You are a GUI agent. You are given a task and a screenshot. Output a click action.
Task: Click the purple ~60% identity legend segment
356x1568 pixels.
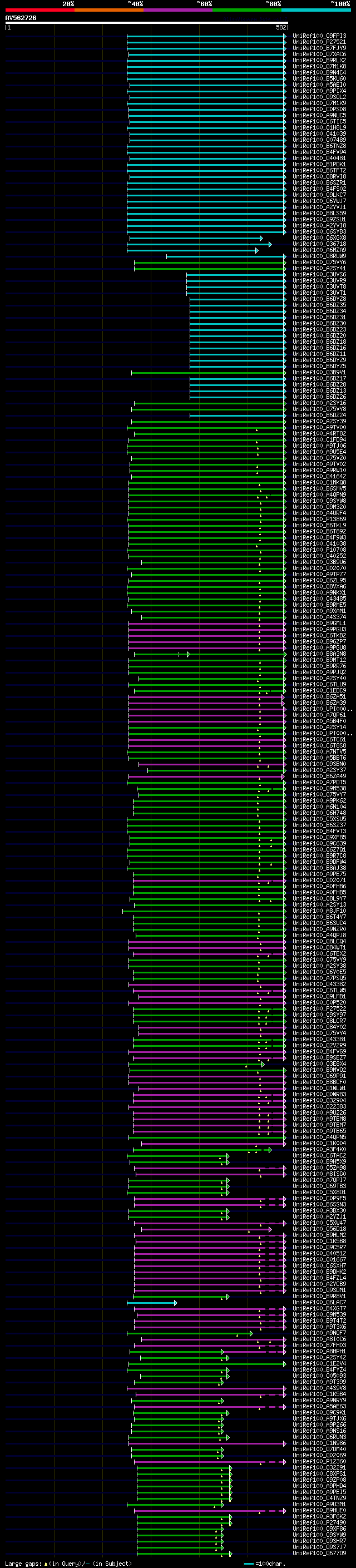177,10
